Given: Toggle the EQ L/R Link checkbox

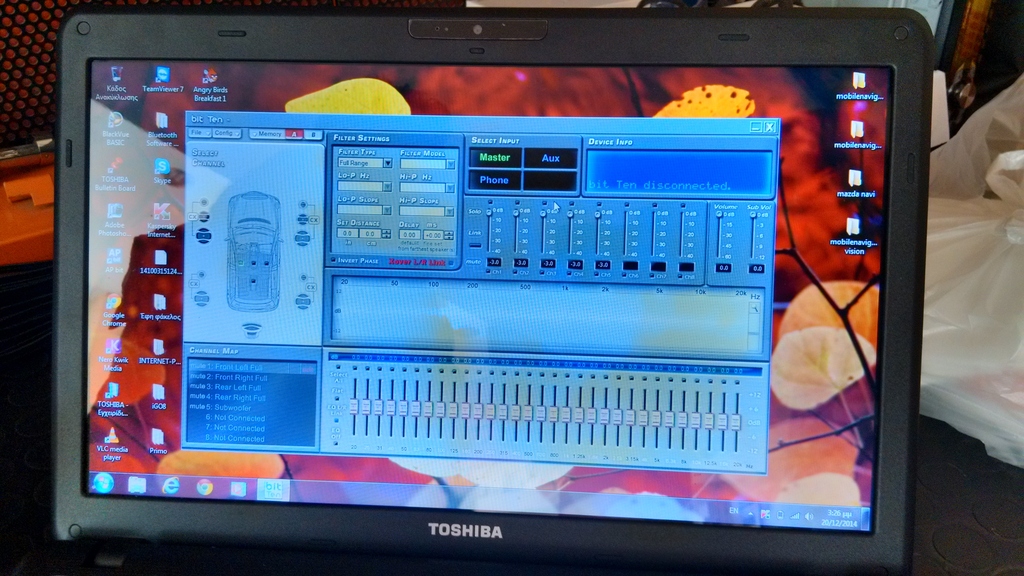Looking at the screenshot, I should (x=336, y=420).
